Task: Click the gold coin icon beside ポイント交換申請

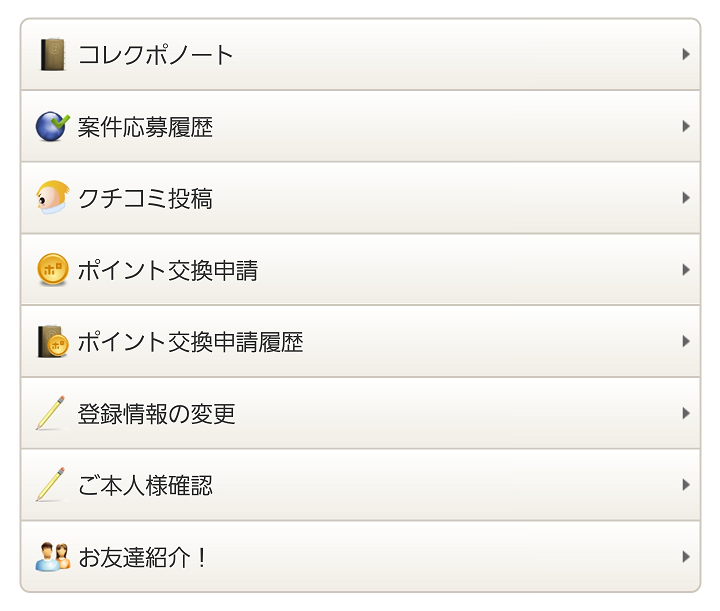Action: 53,269
